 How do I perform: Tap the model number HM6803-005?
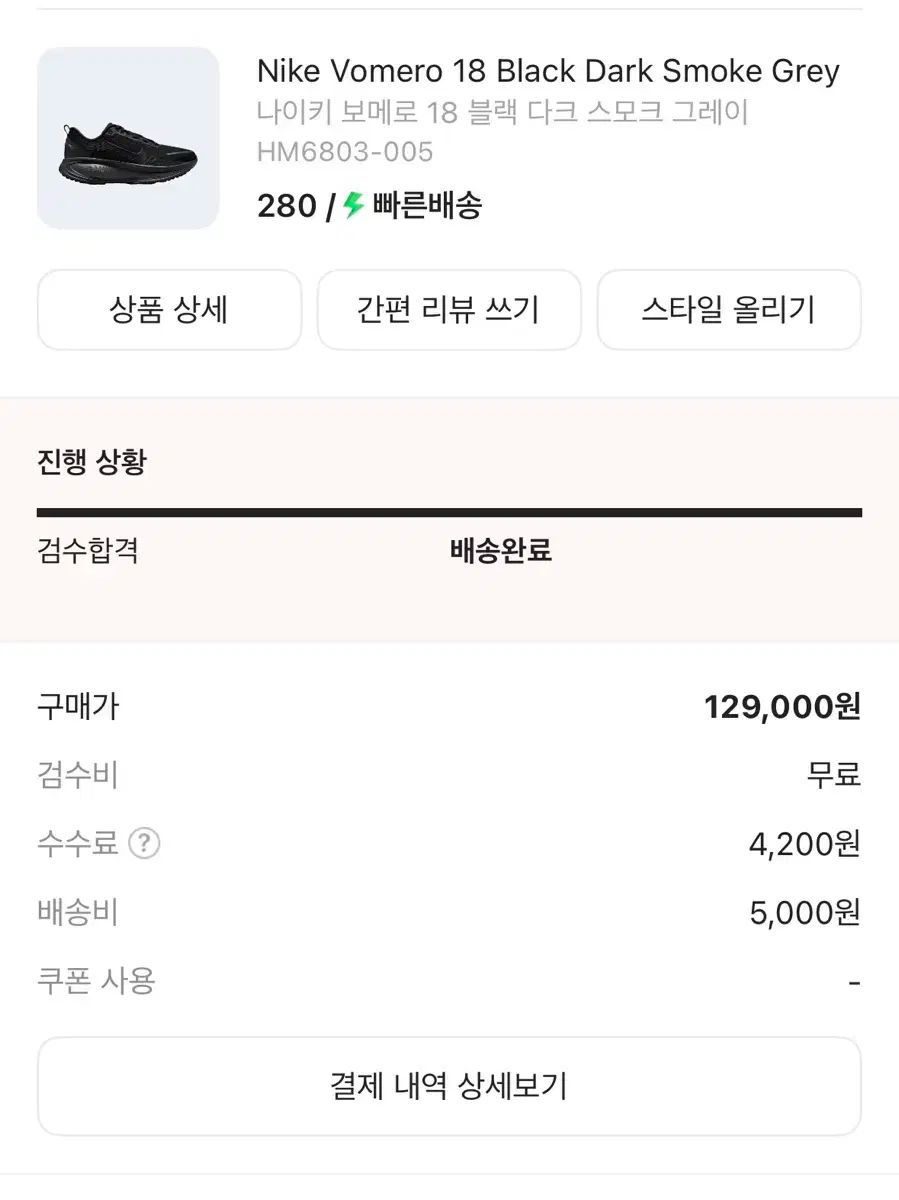[x=345, y=152]
